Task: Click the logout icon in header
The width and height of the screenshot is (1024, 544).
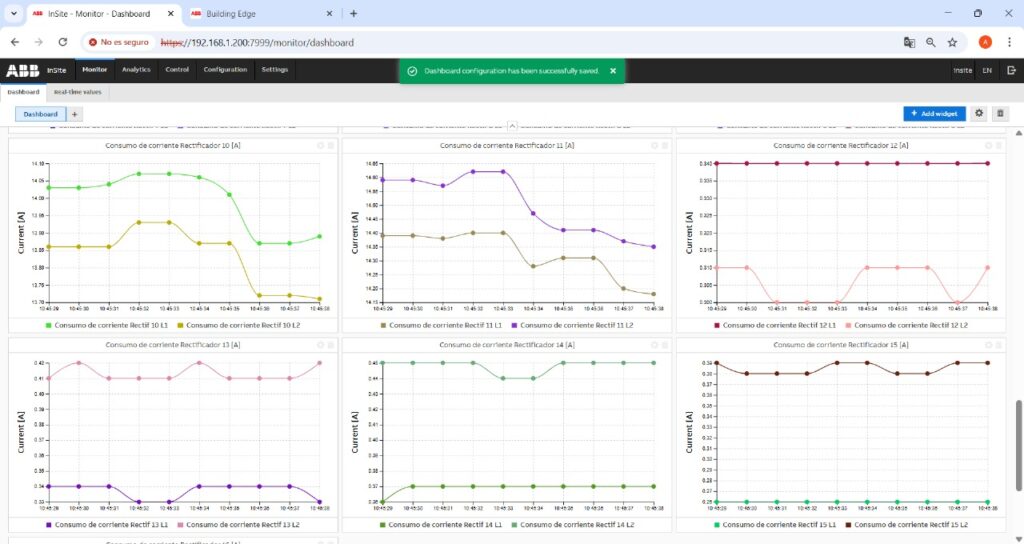Action: 1011,70
